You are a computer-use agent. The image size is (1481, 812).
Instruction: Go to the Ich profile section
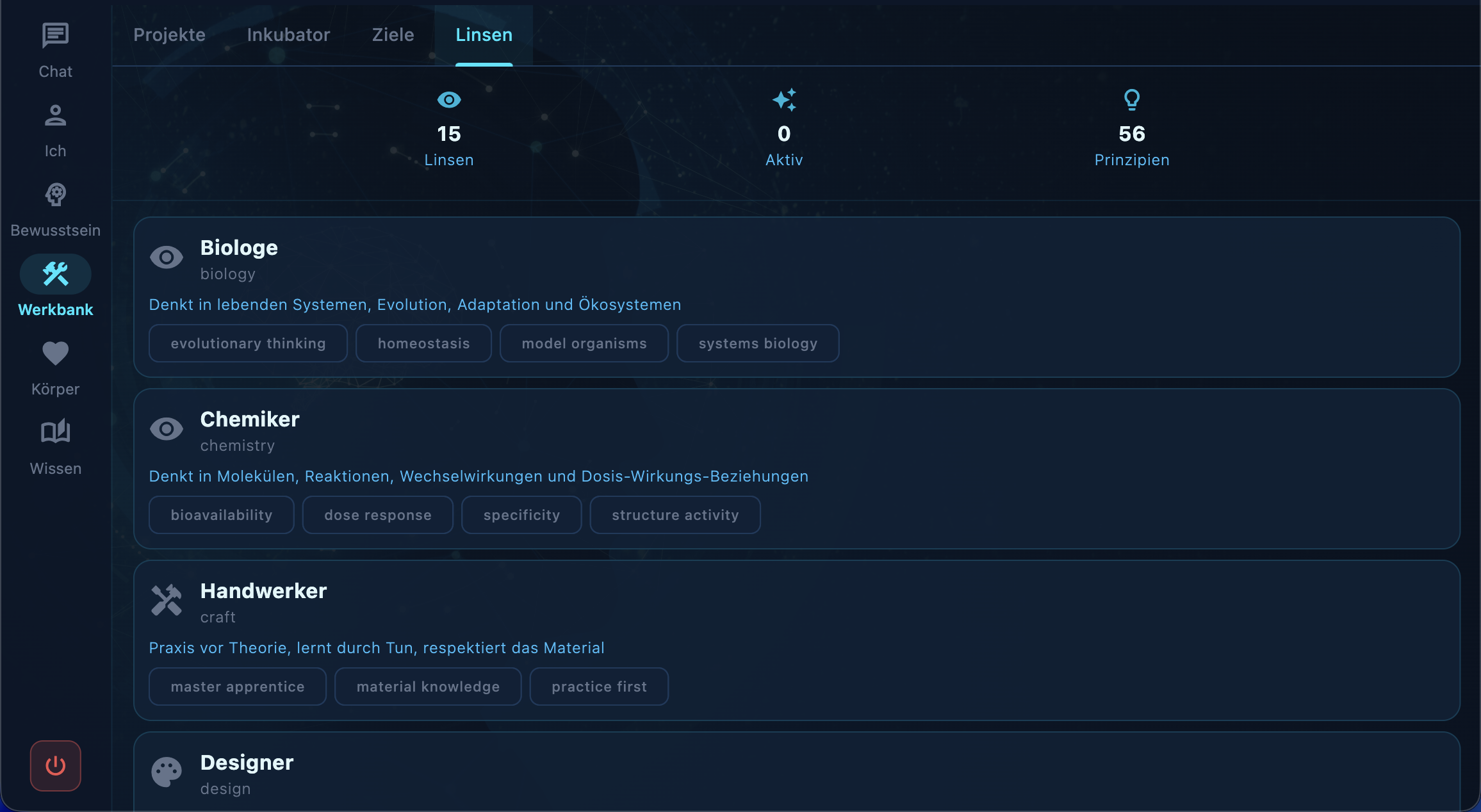[55, 115]
